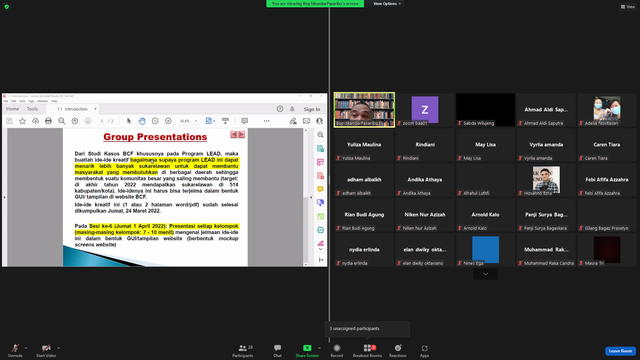Open the Zoom Chat panel

pyautogui.click(x=278, y=350)
